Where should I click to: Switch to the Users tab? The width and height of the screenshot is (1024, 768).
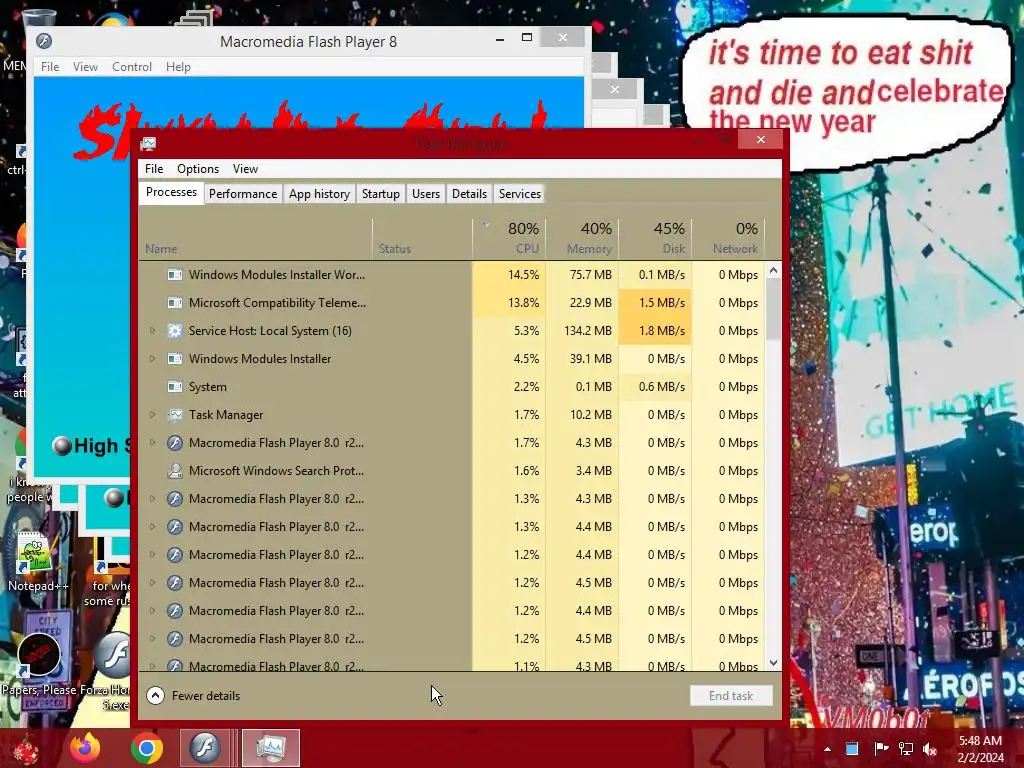point(426,194)
